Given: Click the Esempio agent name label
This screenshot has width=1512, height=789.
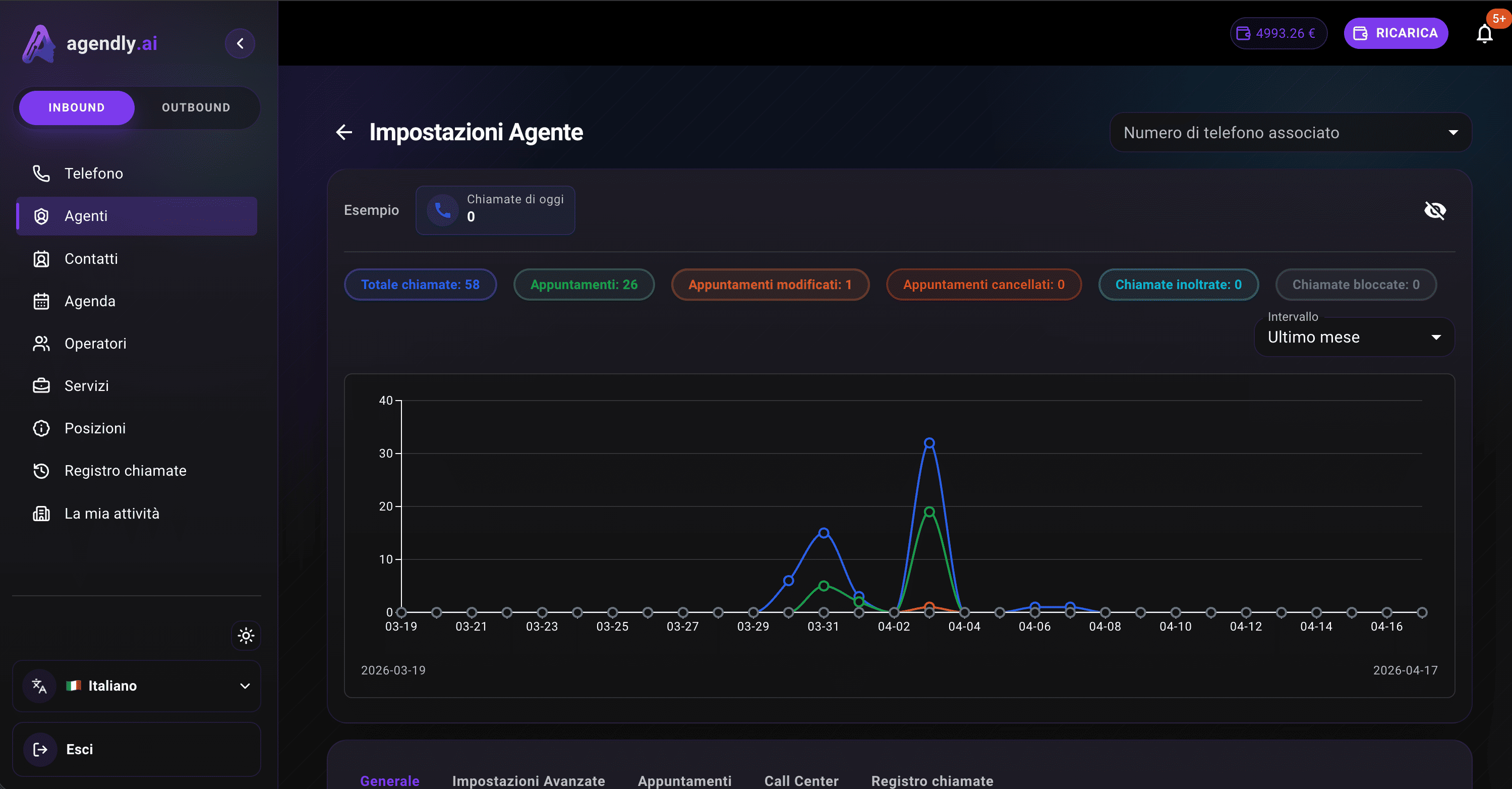Looking at the screenshot, I should tap(372, 210).
